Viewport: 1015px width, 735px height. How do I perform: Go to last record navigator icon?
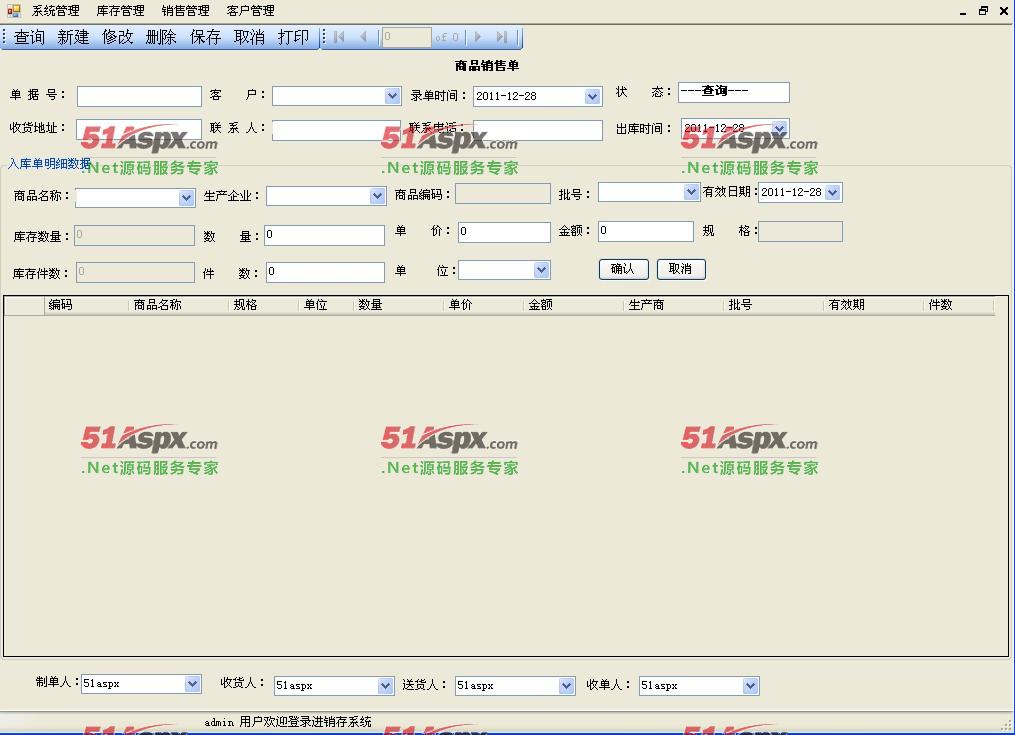pos(502,38)
